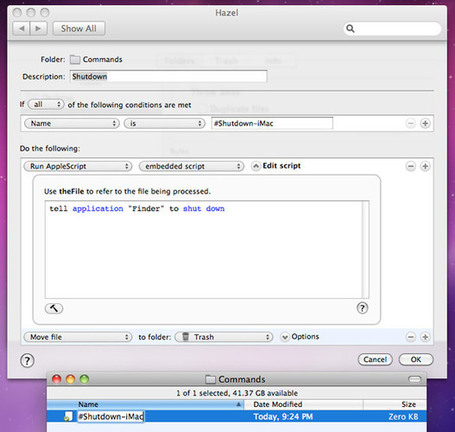Click the '1 of 1 selected, 41.37 GB available' status

pos(237,393)
